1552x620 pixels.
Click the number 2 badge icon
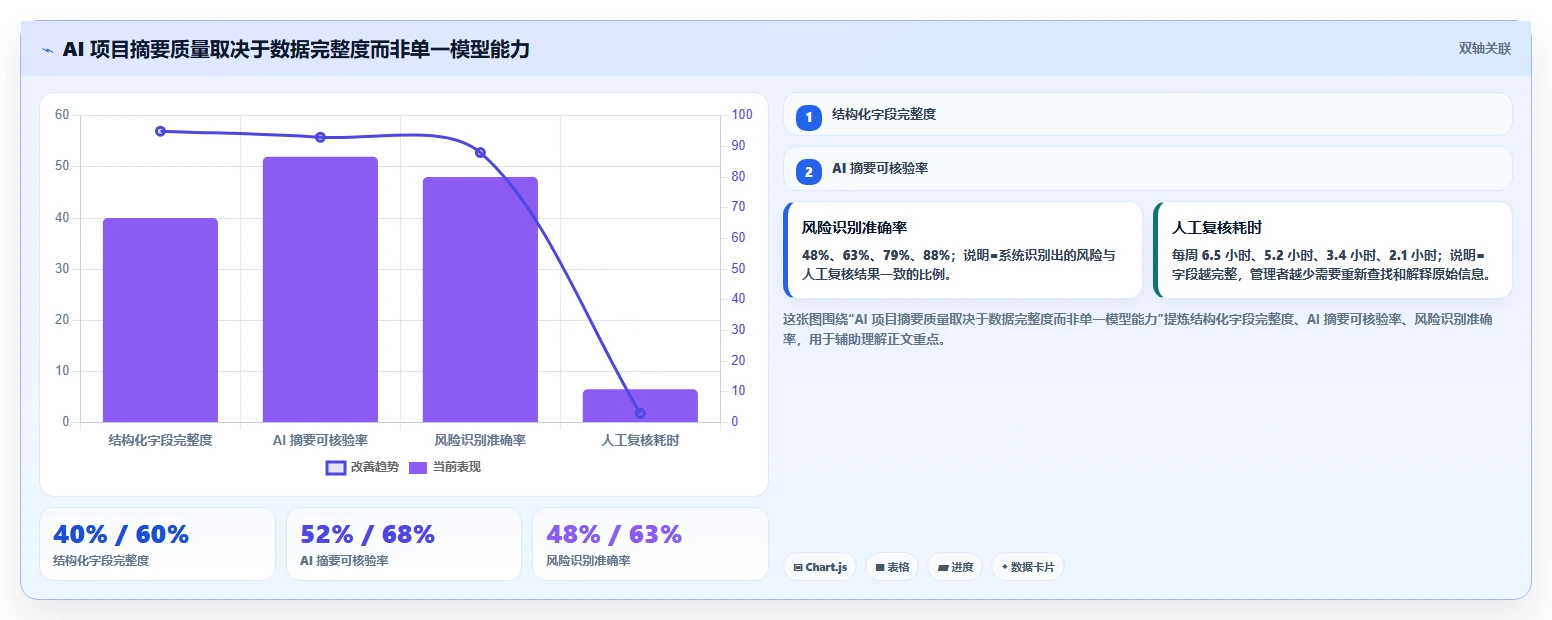click(x=808, y=172)
